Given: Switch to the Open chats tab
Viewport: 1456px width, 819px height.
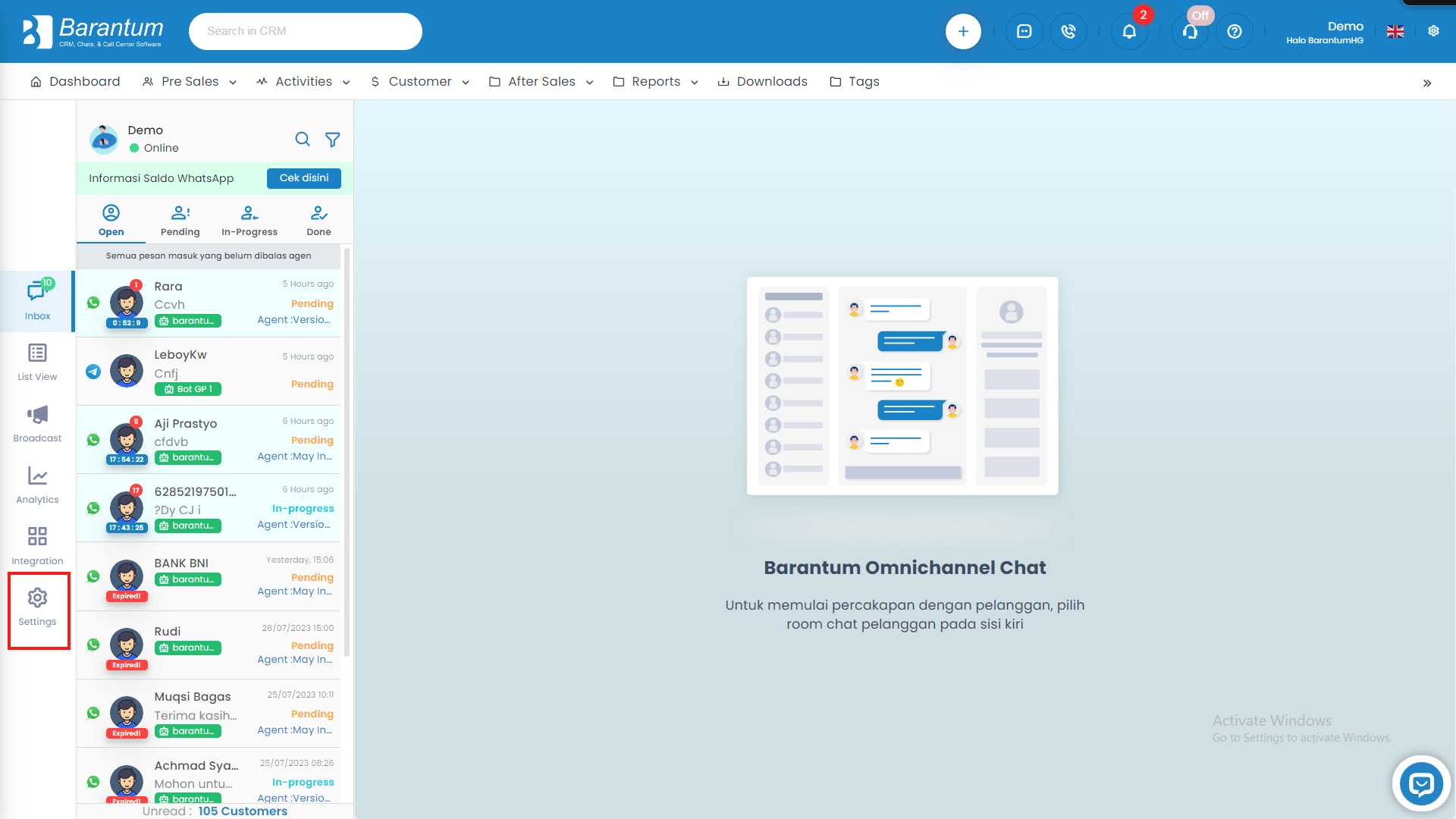Looking at the screenshot, I should (x=111, y=221).
